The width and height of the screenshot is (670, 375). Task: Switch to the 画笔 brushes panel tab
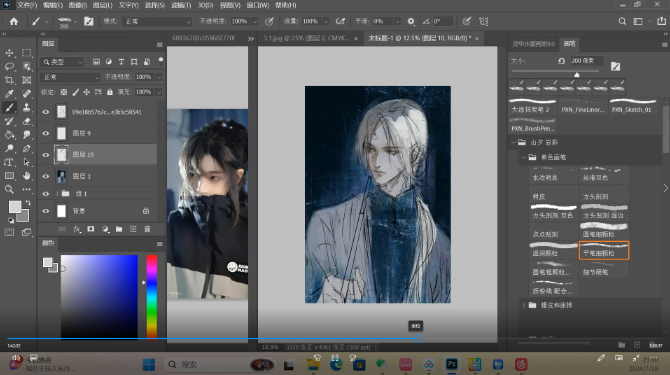pos(570,44)
